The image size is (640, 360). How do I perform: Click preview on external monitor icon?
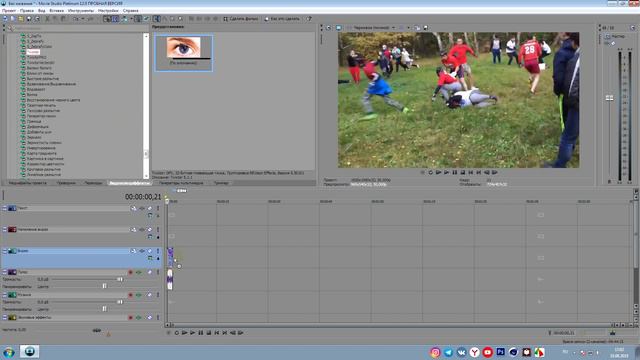(338, 28)
